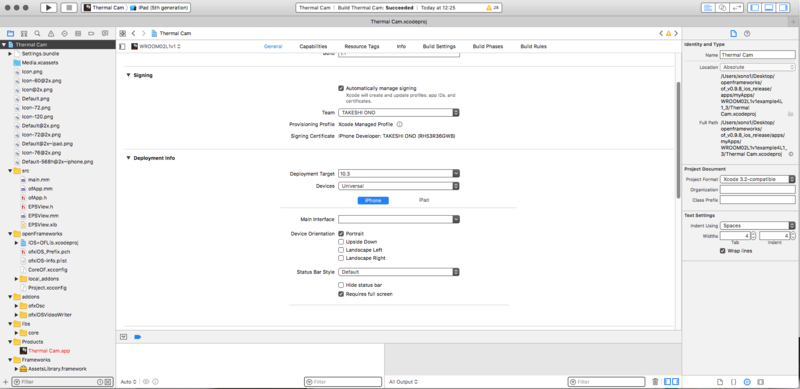Open the project navigator folder icon
The height and width of the screenshot is (389, 800).
[x=10, y=33]
